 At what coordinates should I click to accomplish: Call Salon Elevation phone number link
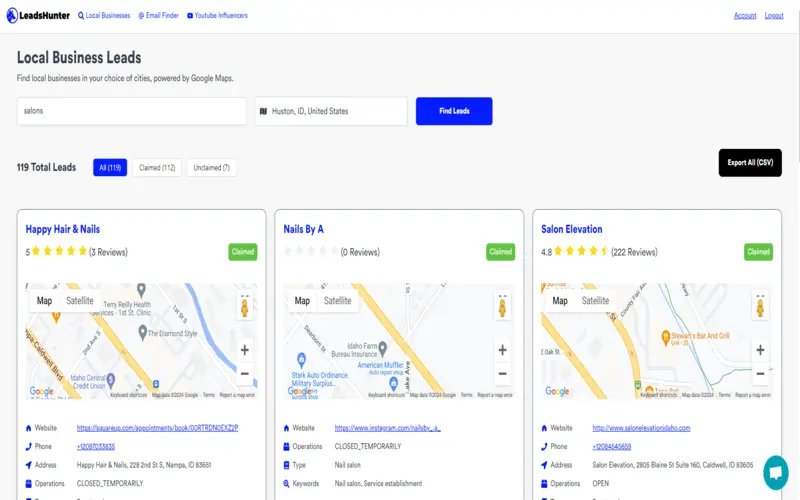pyautogui.click(x=612, y=446)
